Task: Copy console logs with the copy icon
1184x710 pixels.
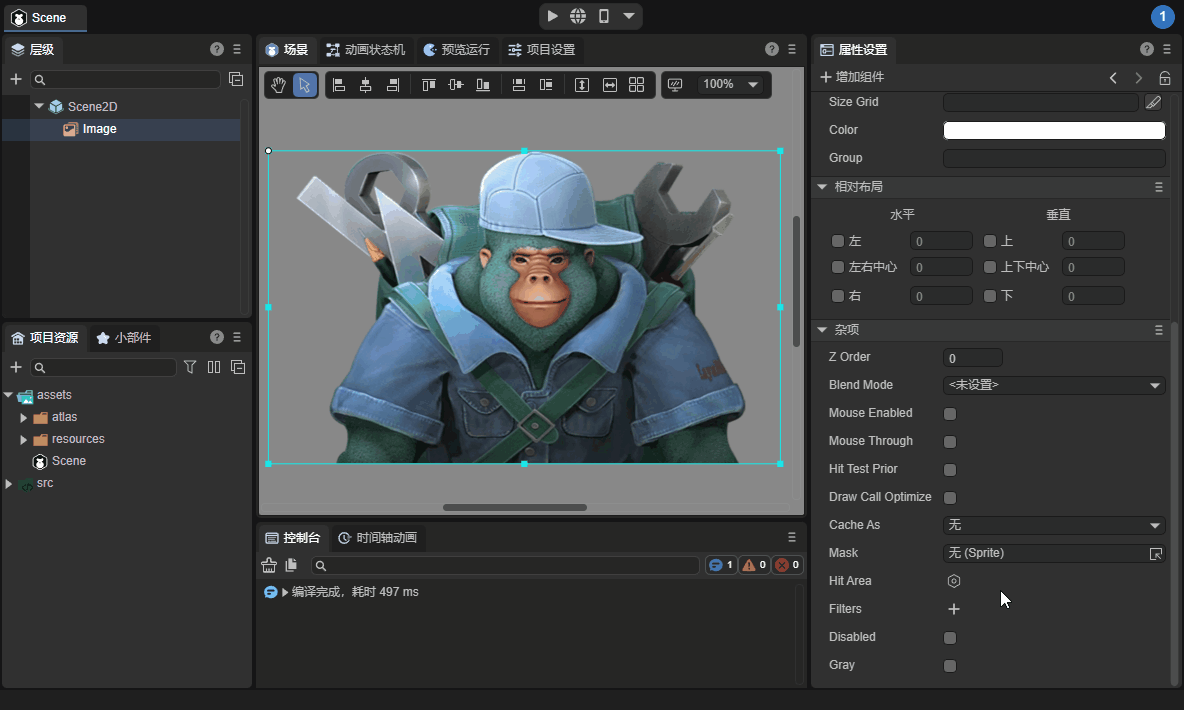Action: click(x=291, y=565)
